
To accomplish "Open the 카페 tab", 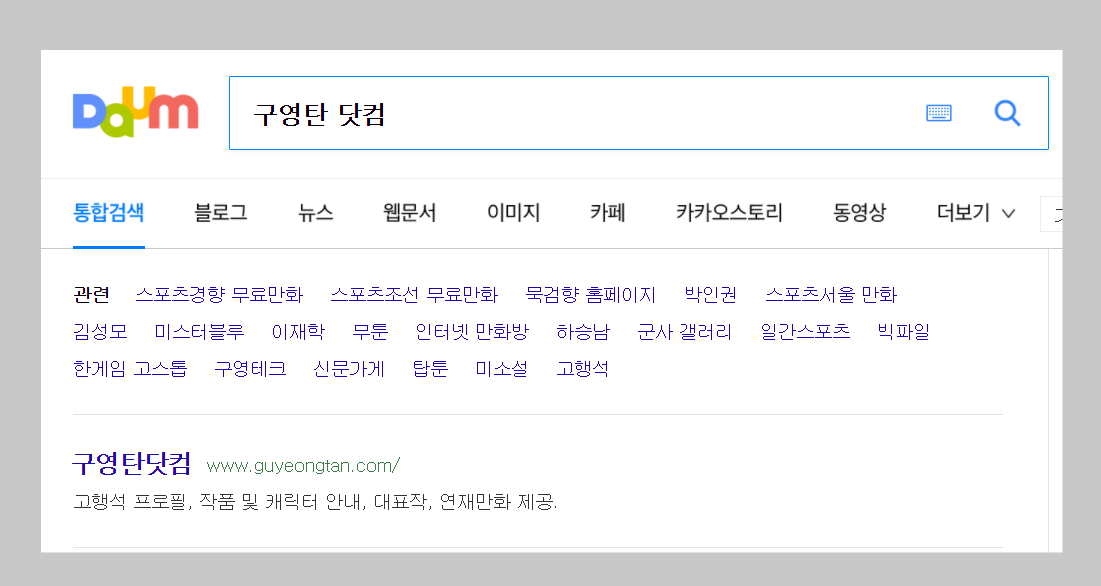I will [x=607, y=212].
